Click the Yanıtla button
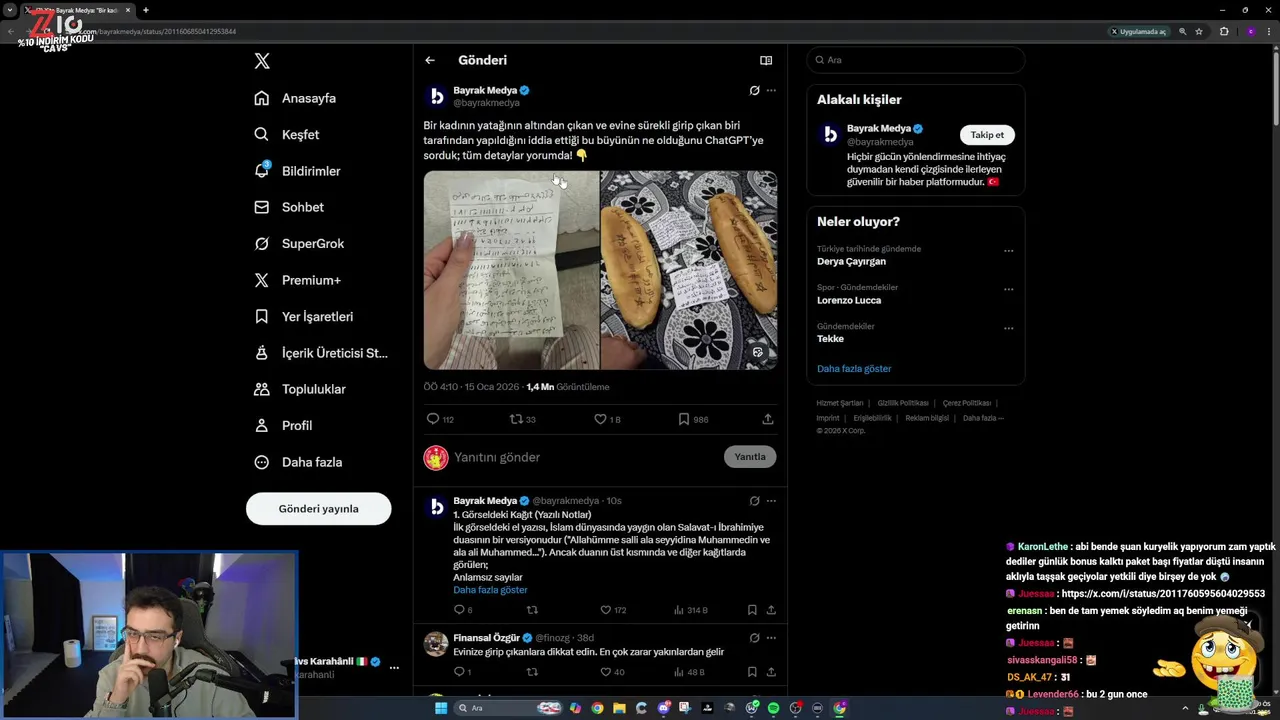Image resolution: width=1280 pixels, height=720 pixels. (x=750, y=457)
